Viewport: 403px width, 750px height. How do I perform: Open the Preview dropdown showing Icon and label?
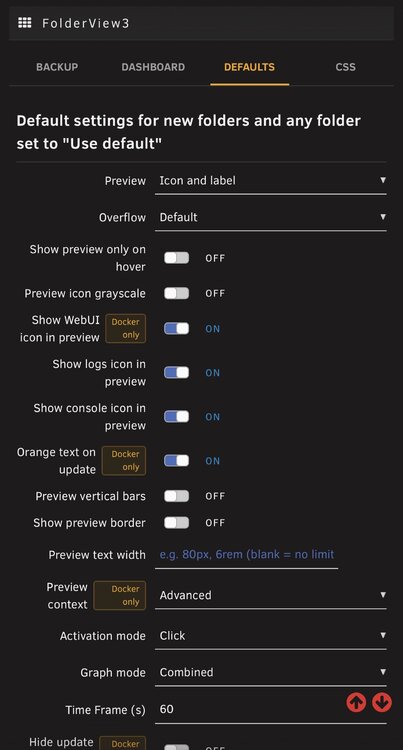[x=271, y=181]
